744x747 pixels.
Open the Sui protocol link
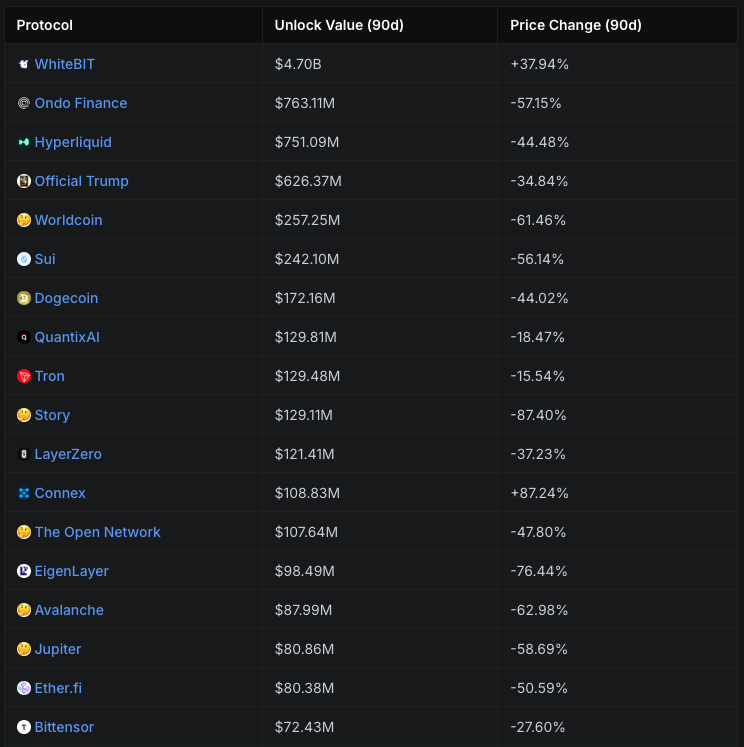pos(45,259)
